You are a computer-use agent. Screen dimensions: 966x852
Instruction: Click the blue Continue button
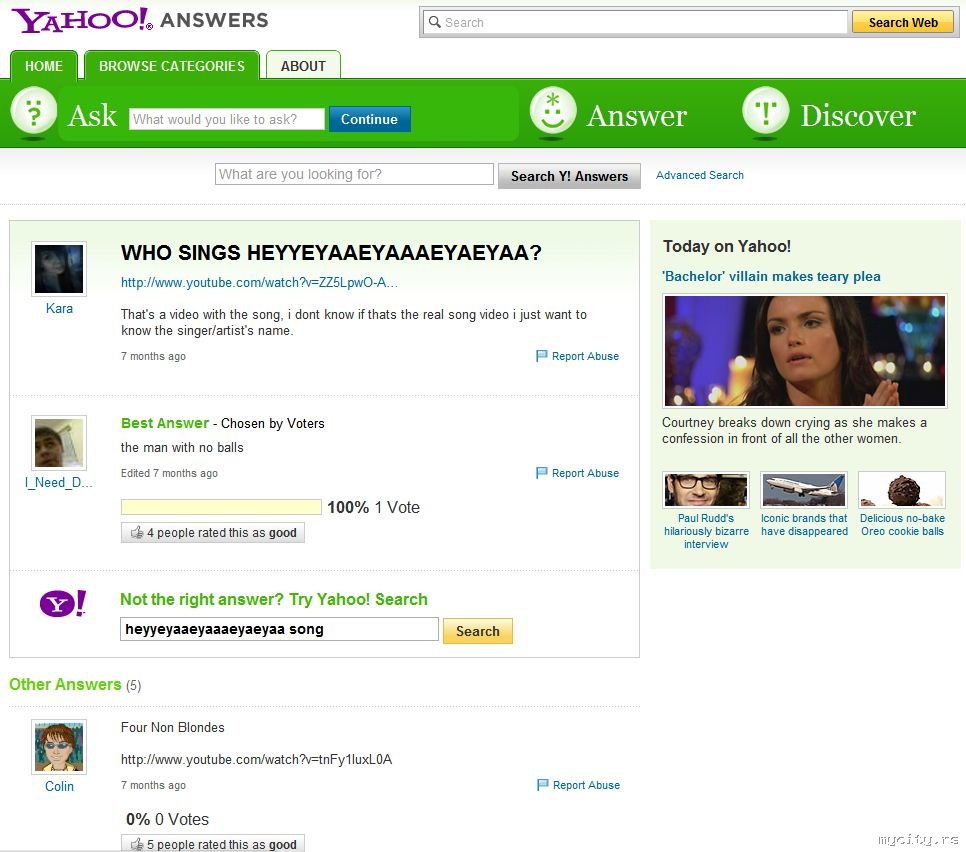tap(370, 119)
